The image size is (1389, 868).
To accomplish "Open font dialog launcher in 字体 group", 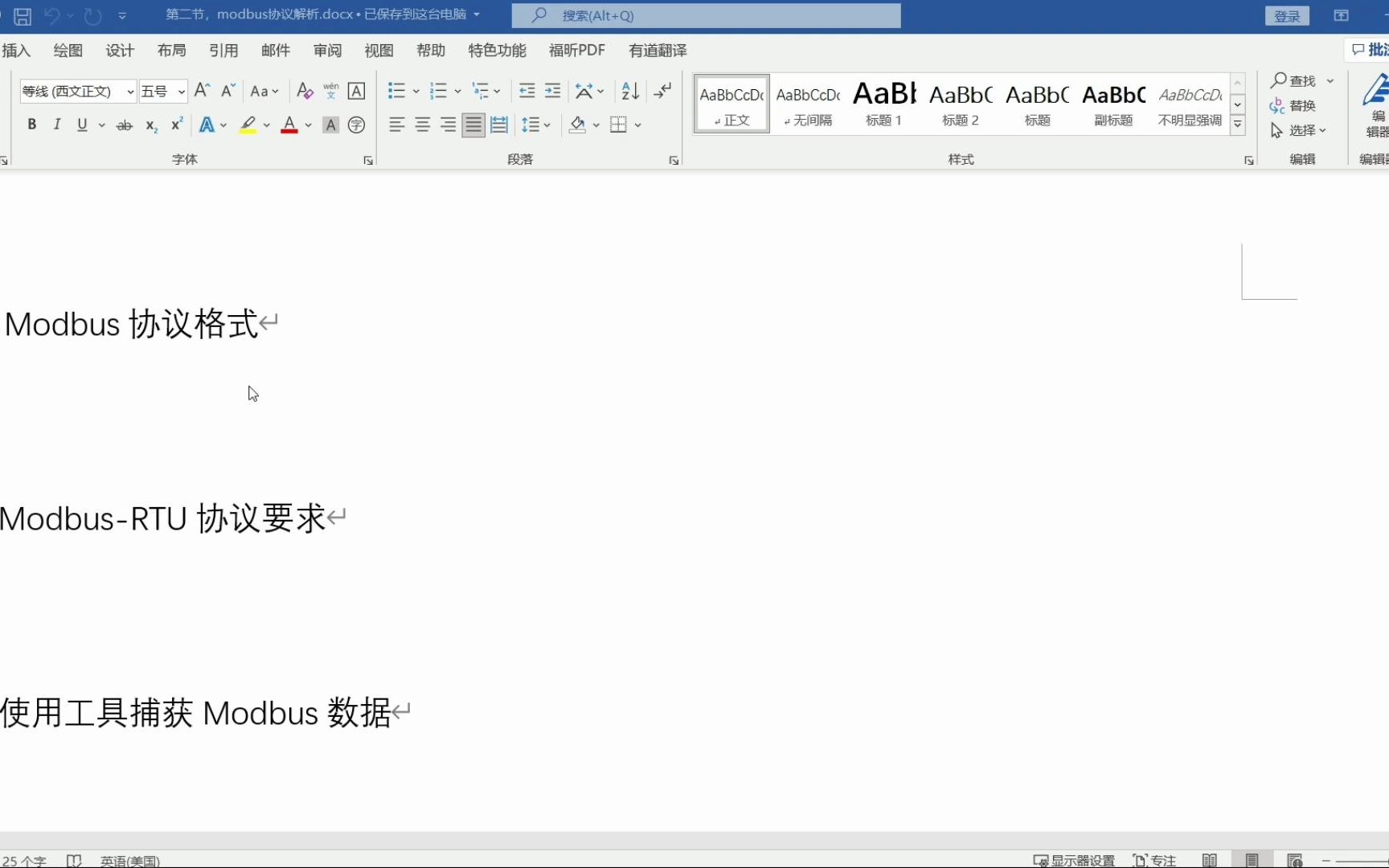I will point(368,161).
